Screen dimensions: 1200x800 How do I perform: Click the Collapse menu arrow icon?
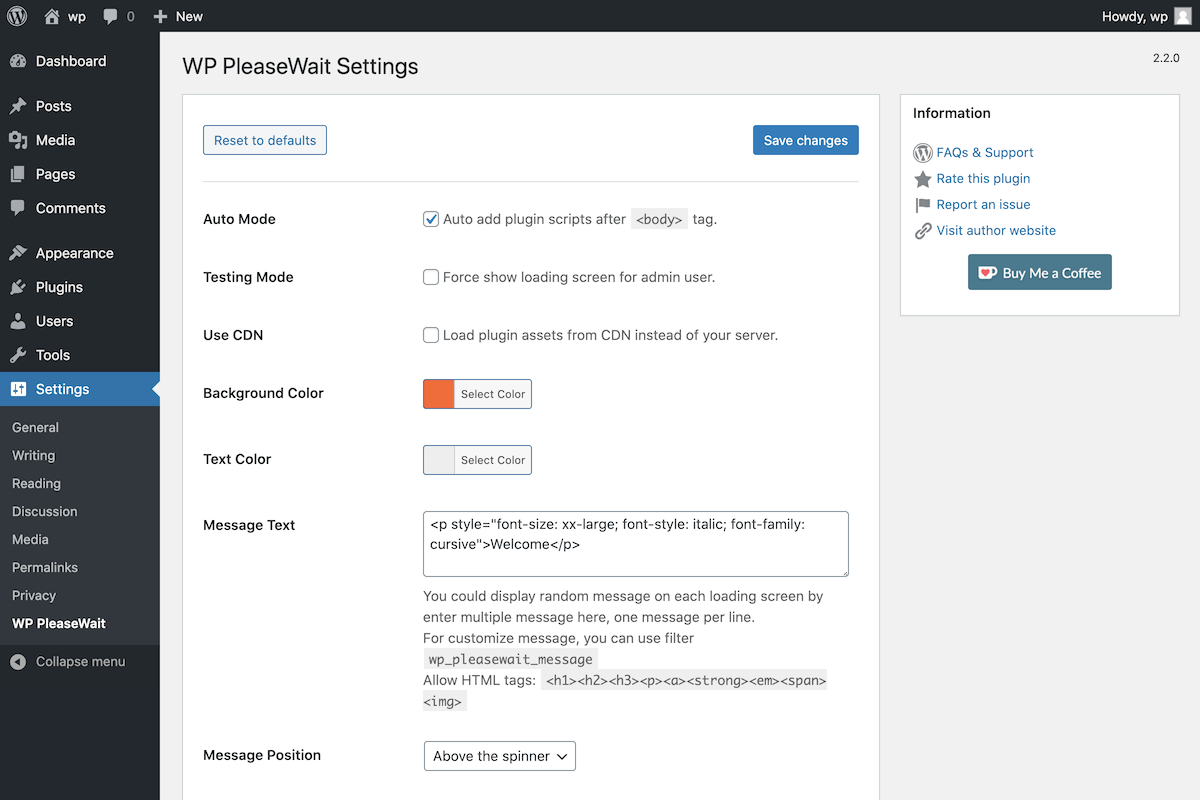[x=18, y=661]
